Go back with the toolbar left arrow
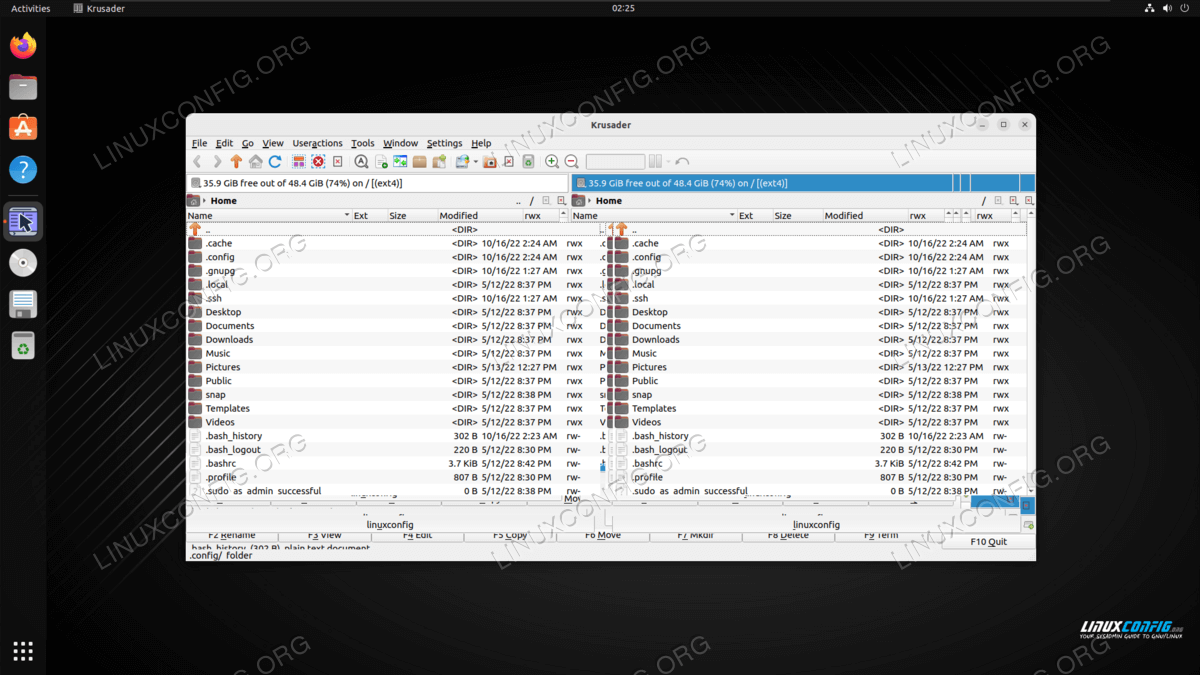The width and height of the screenshot is (1200, 675). pos(197,161)
